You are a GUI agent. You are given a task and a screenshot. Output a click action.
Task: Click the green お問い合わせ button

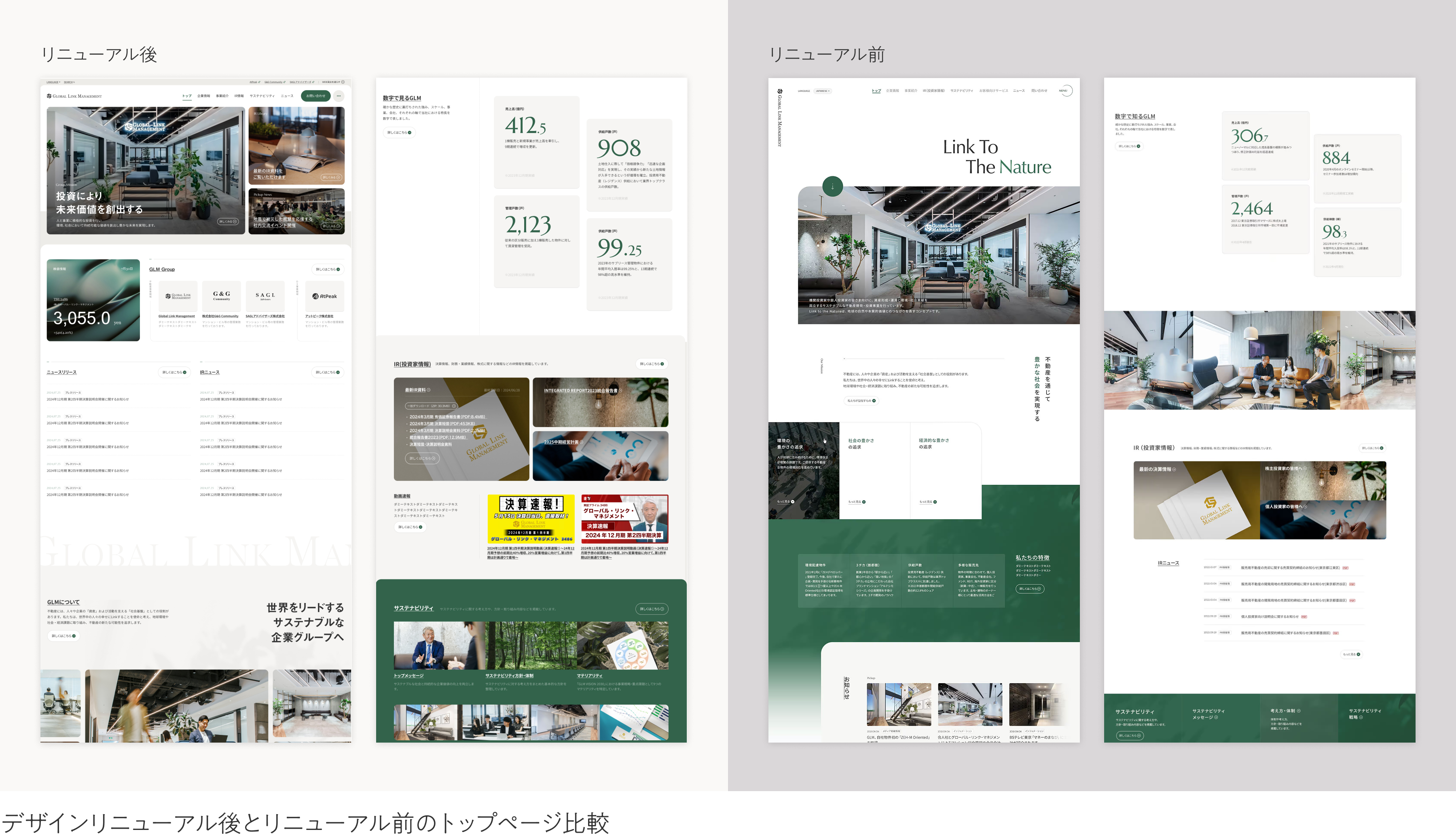(315, 96)
